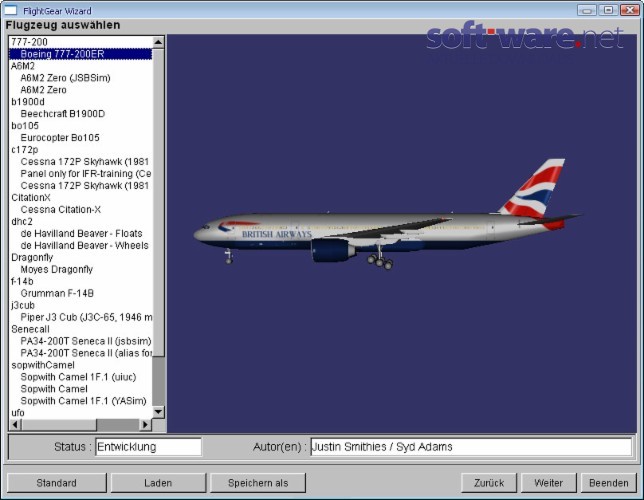This screenshot has width=644, height=500.
Task: Choose PA34-200T Seneca II (jsbsim)
Action: 80,341
